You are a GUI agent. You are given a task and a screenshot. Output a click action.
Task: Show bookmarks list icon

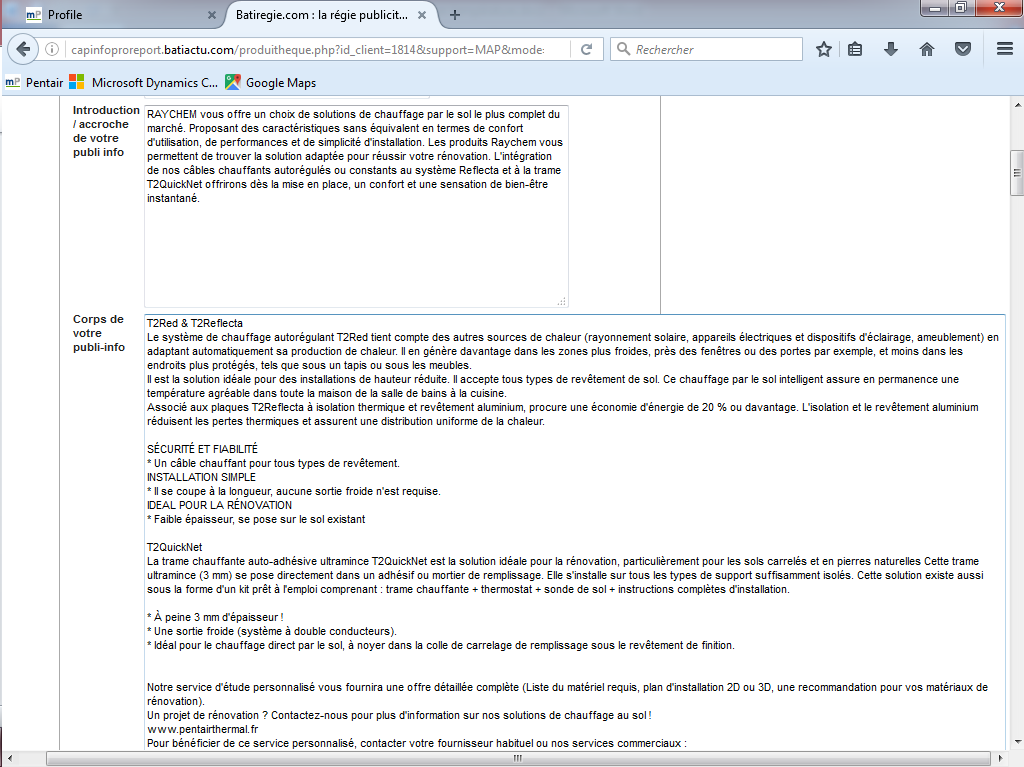(855, 49)
